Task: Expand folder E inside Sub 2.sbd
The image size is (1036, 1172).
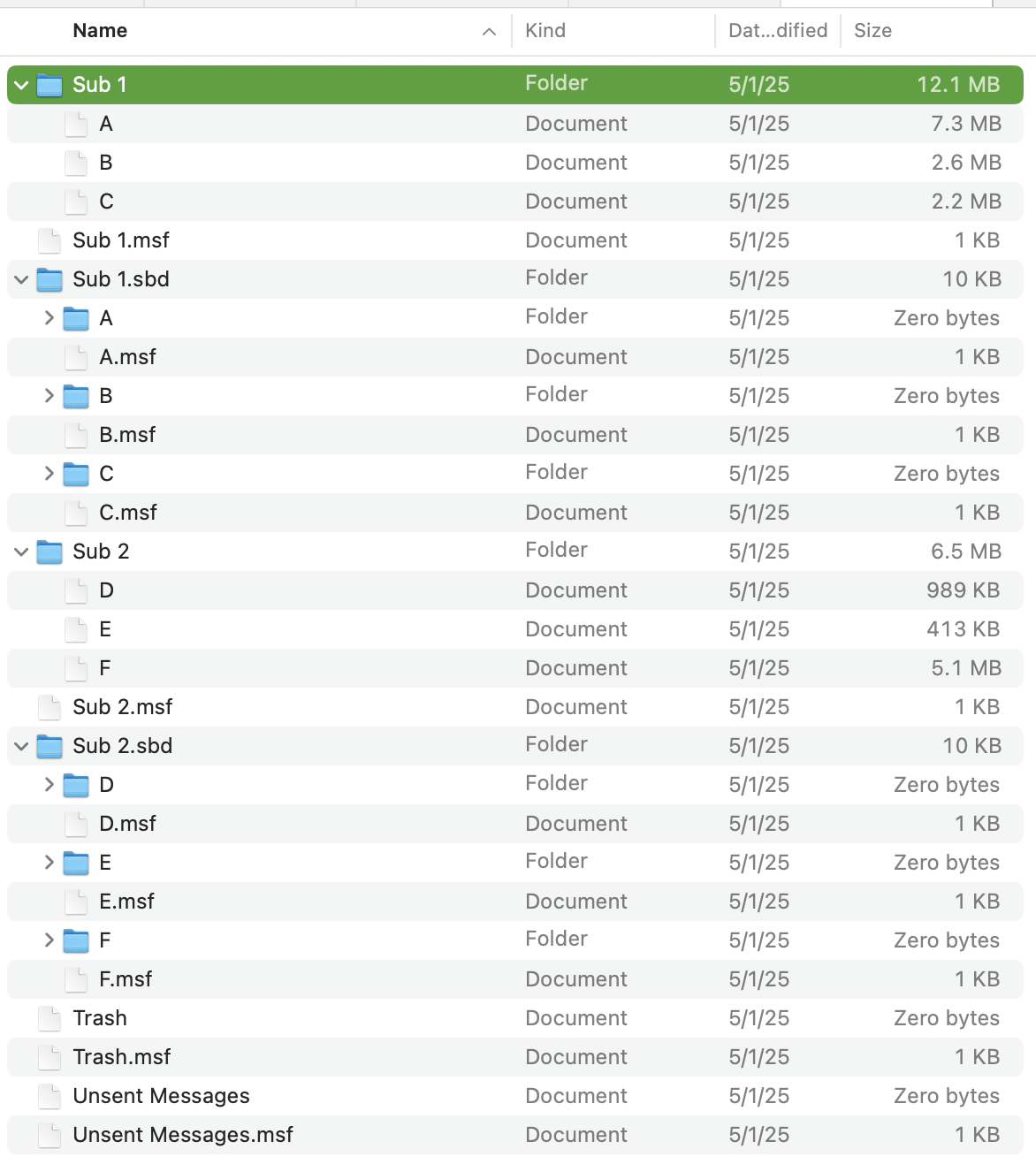Action: click(x=50, y=863)
